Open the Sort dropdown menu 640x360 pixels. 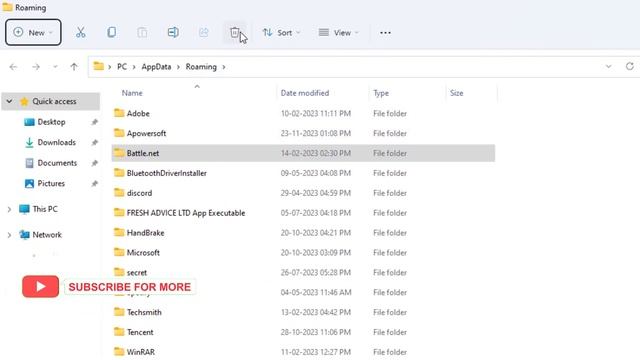point(282,33)
